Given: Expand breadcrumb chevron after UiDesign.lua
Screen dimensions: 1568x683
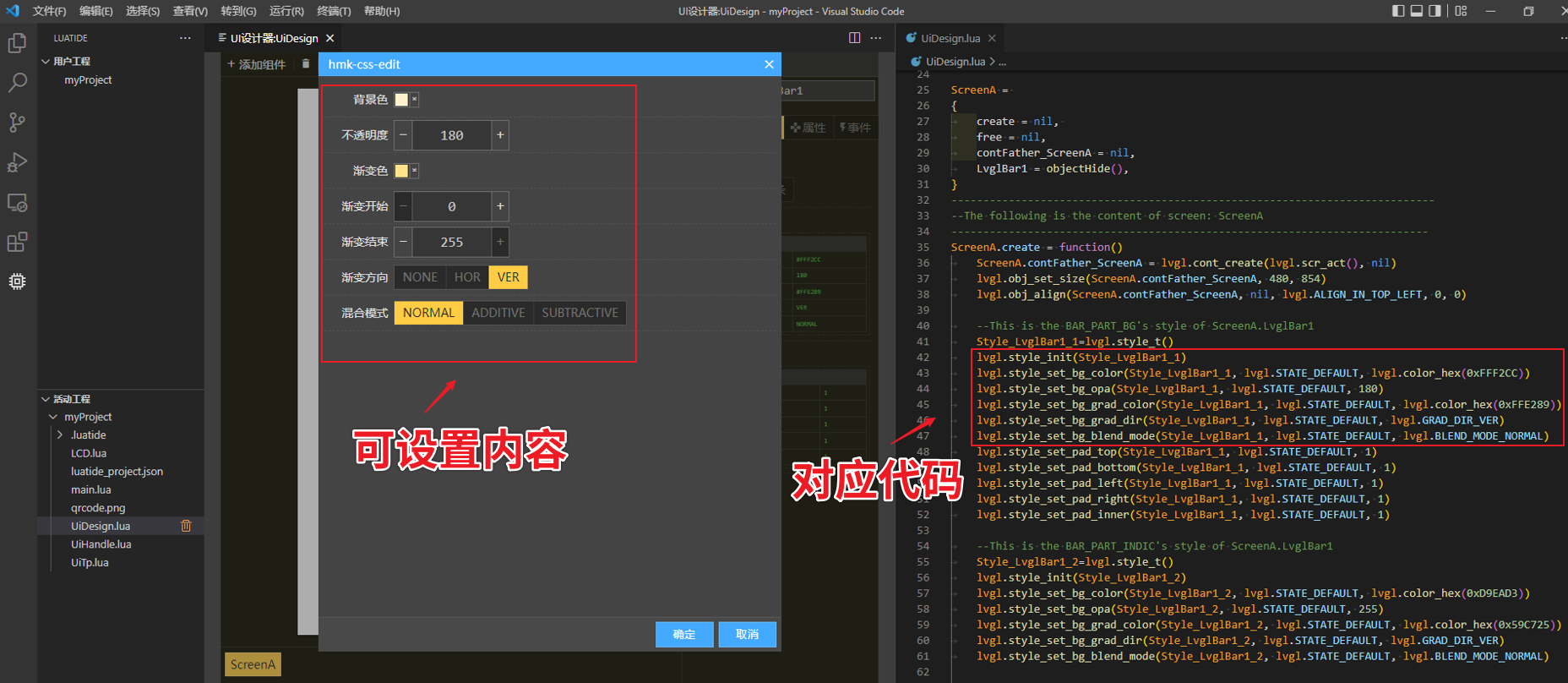Looking at the screenshot, I should coord(992,62).
